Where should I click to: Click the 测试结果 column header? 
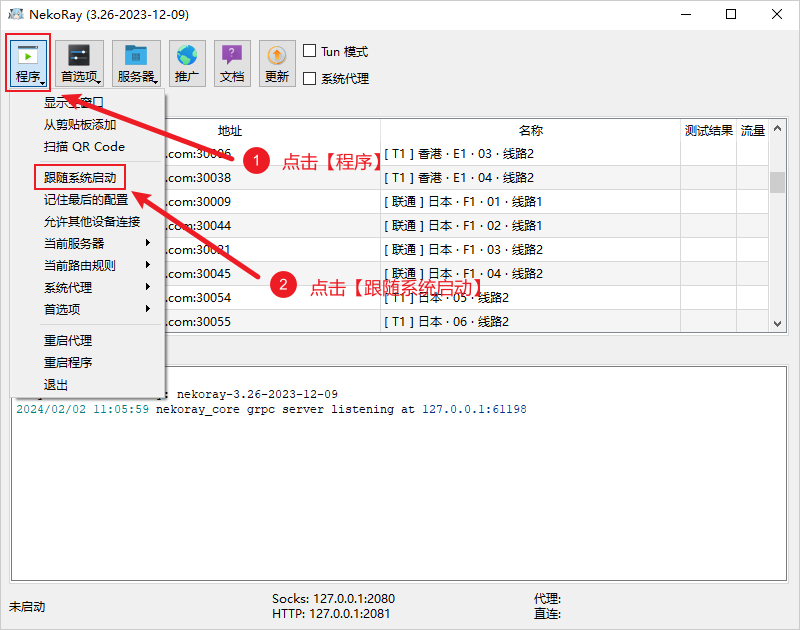(x=708, y=131)
